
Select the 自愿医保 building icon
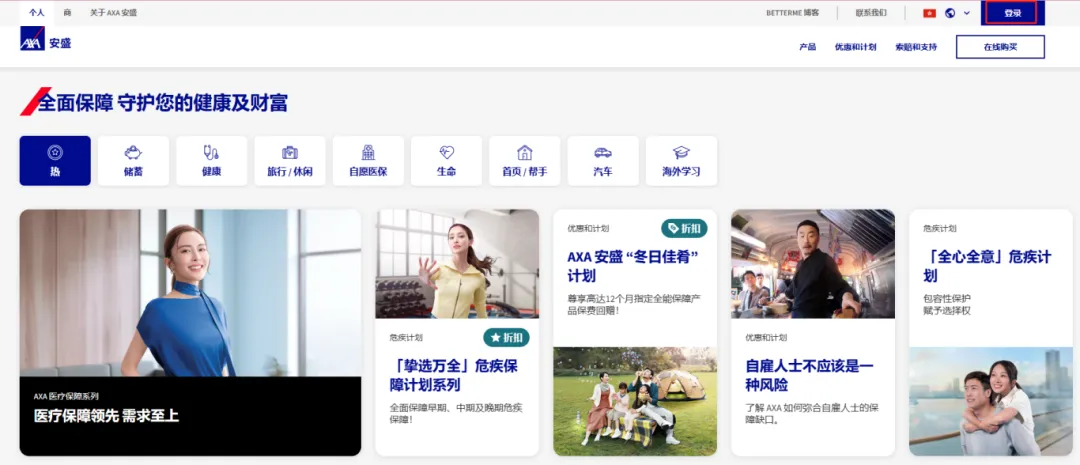(368, 152)
